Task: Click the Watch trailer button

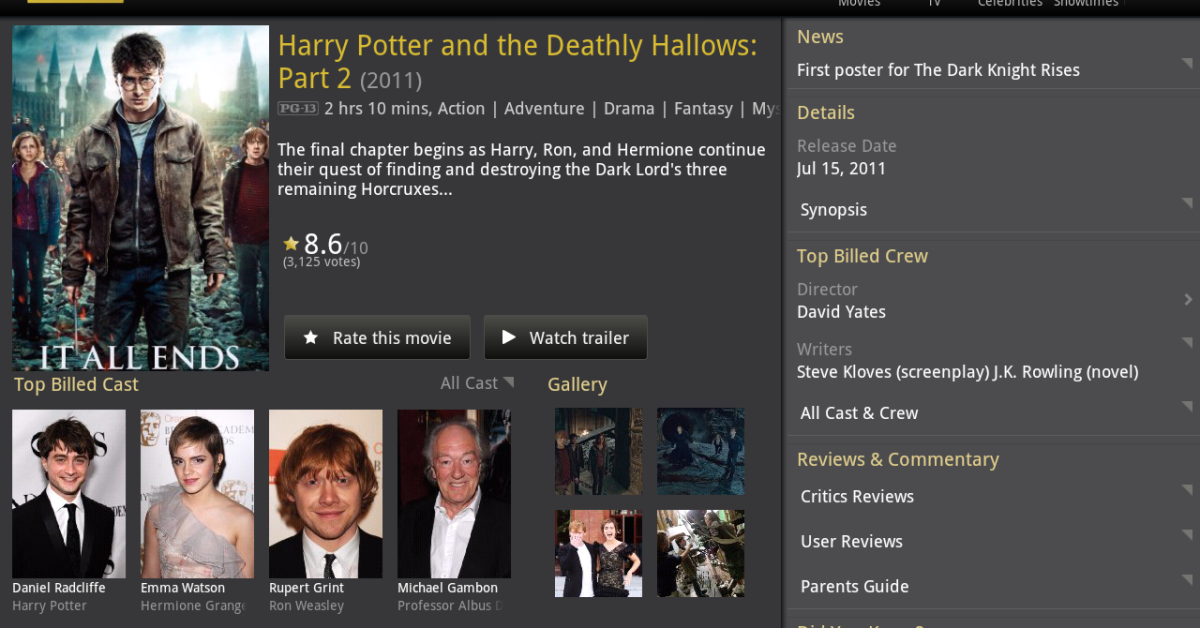Action: (566, 338)
